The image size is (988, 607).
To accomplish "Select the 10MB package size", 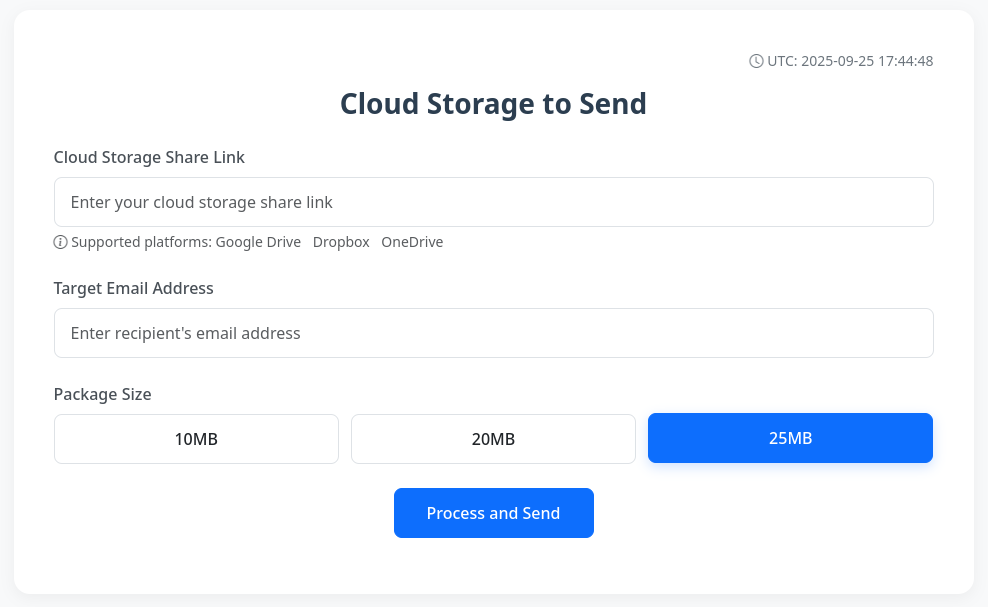I will [197, 439].
